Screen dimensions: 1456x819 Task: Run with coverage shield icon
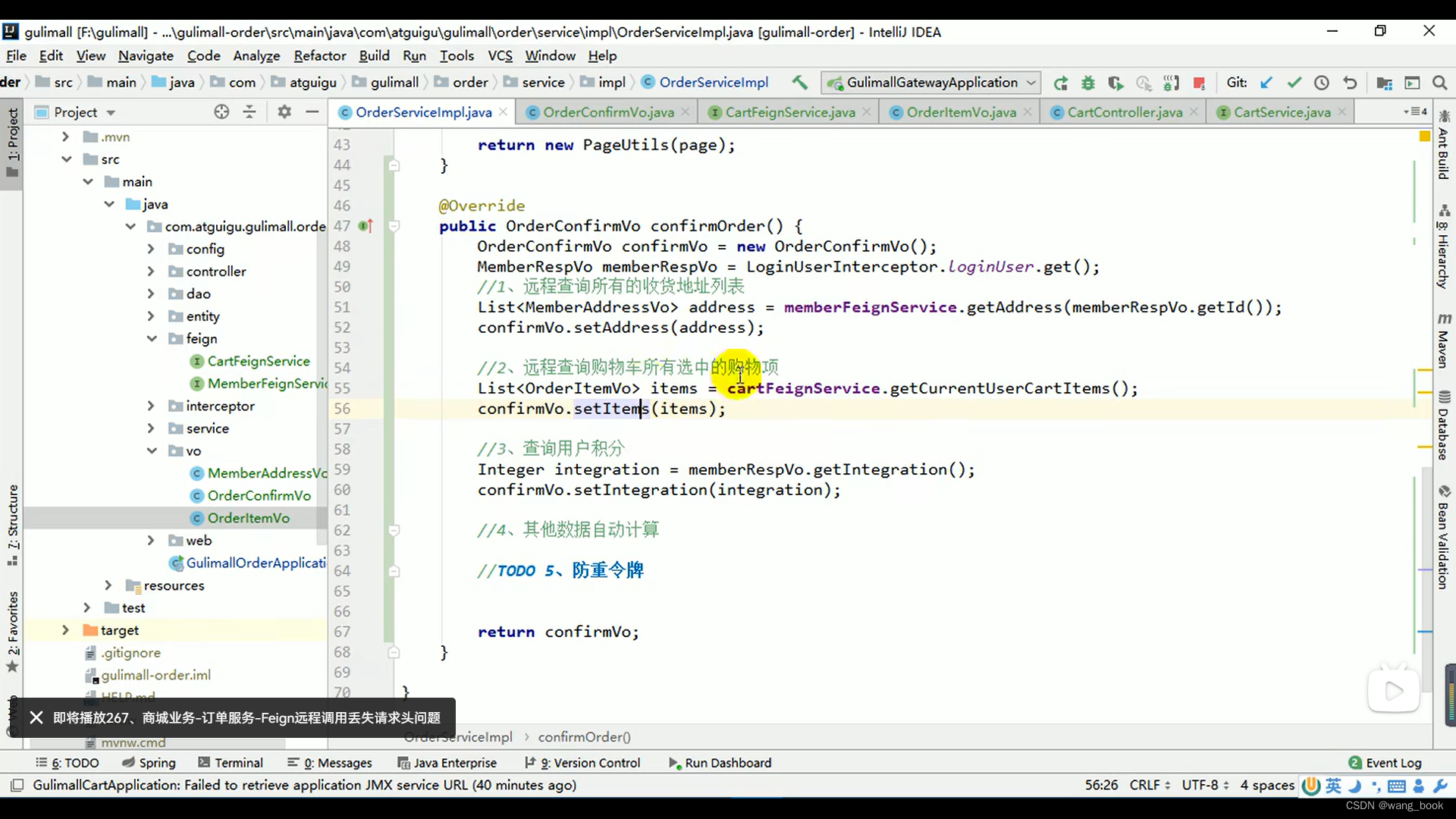(1116, 83)
